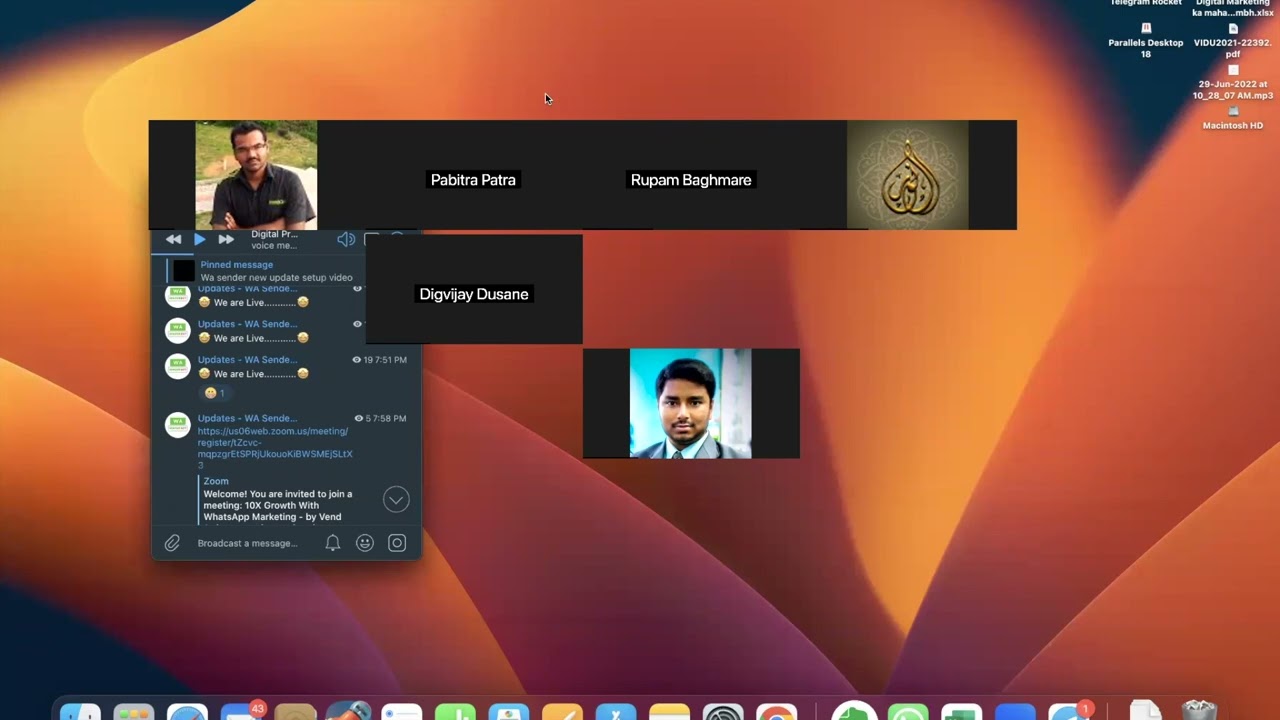Open WhatsApp from the dock

pos(908,711)
